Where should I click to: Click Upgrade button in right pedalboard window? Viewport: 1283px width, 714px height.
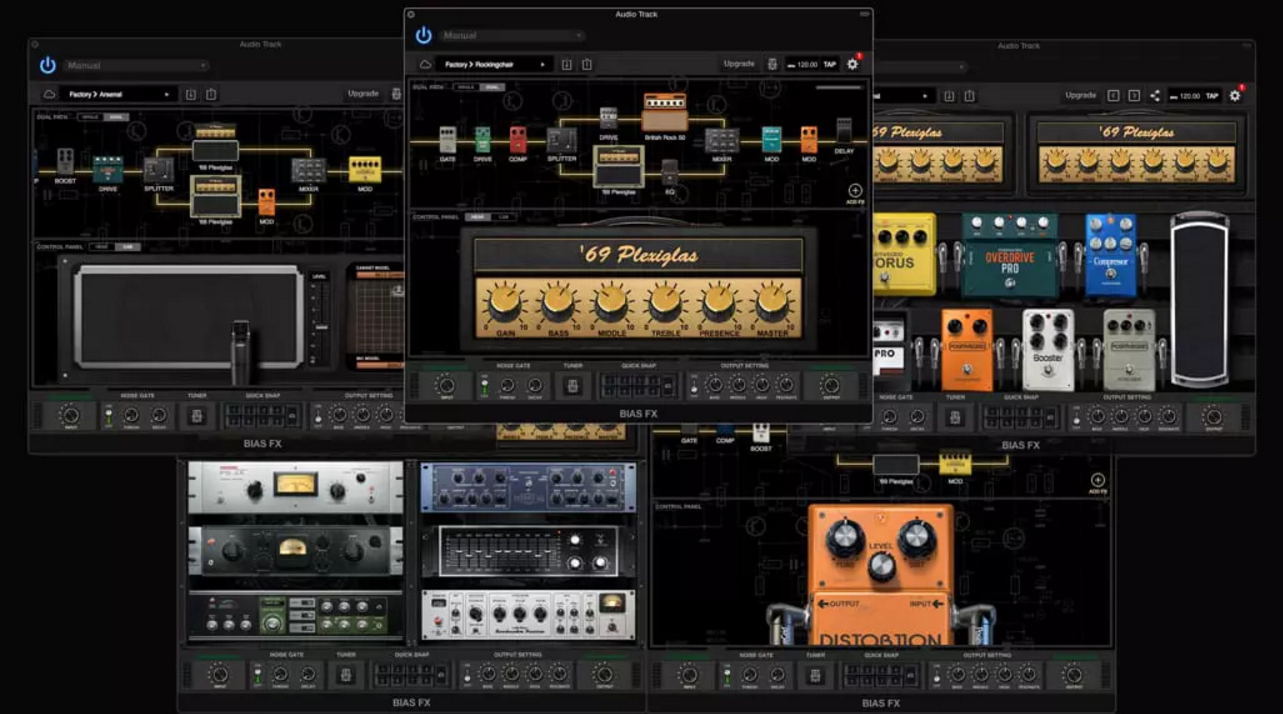click(1080, 95)
